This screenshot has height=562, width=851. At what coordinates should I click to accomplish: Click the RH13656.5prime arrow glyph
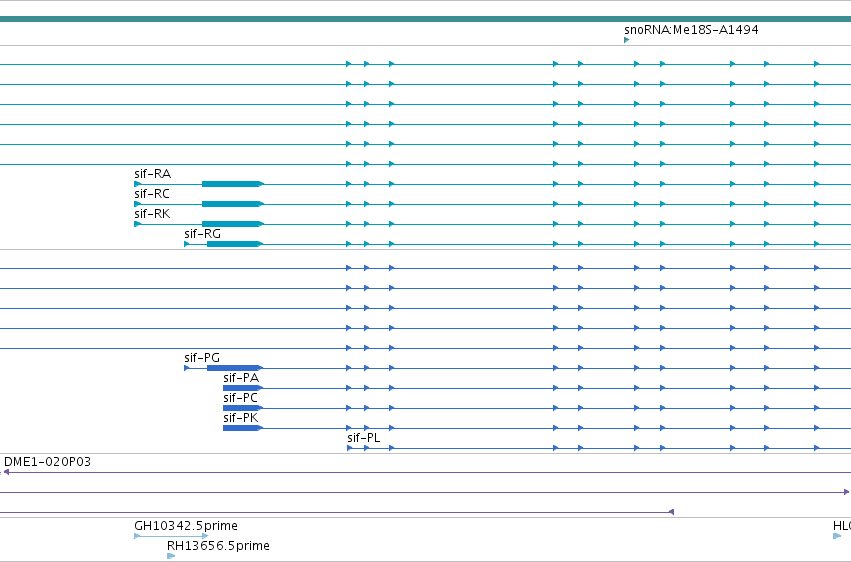171,556
